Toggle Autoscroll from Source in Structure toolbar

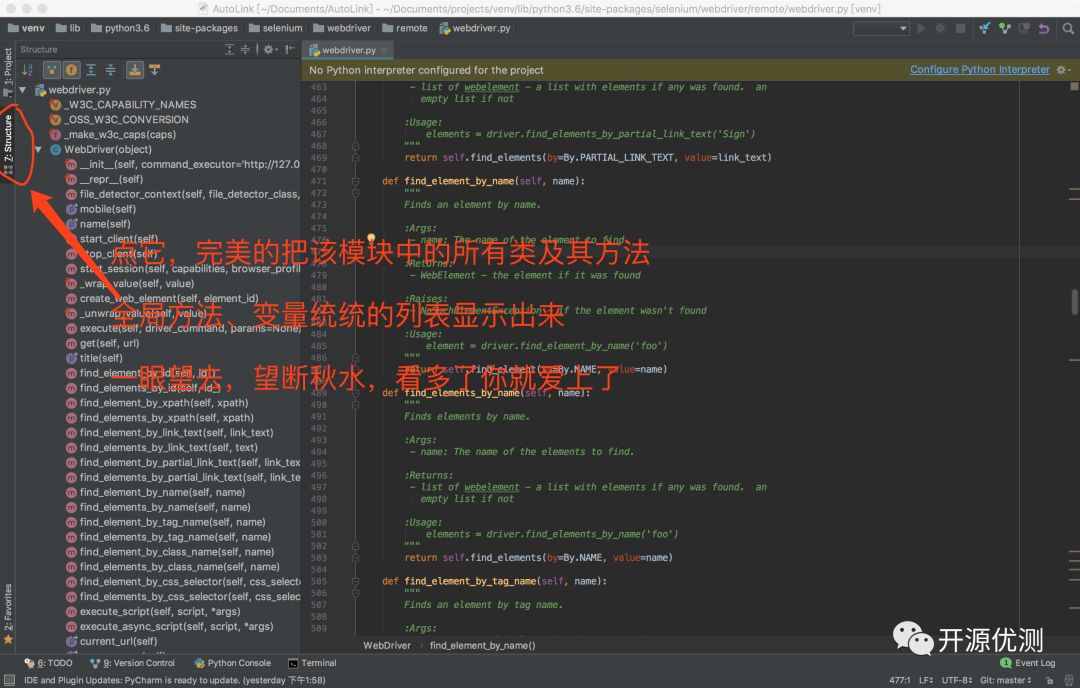coord(154,70)
